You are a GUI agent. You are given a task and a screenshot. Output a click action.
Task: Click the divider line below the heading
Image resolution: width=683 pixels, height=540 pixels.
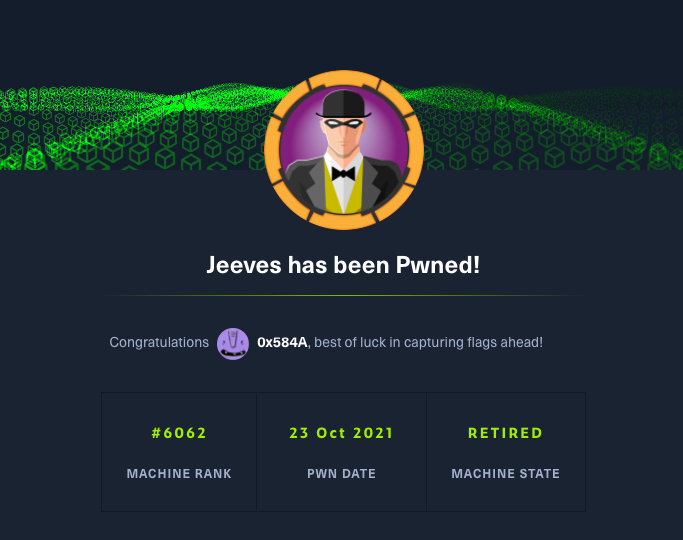[343, 296]
